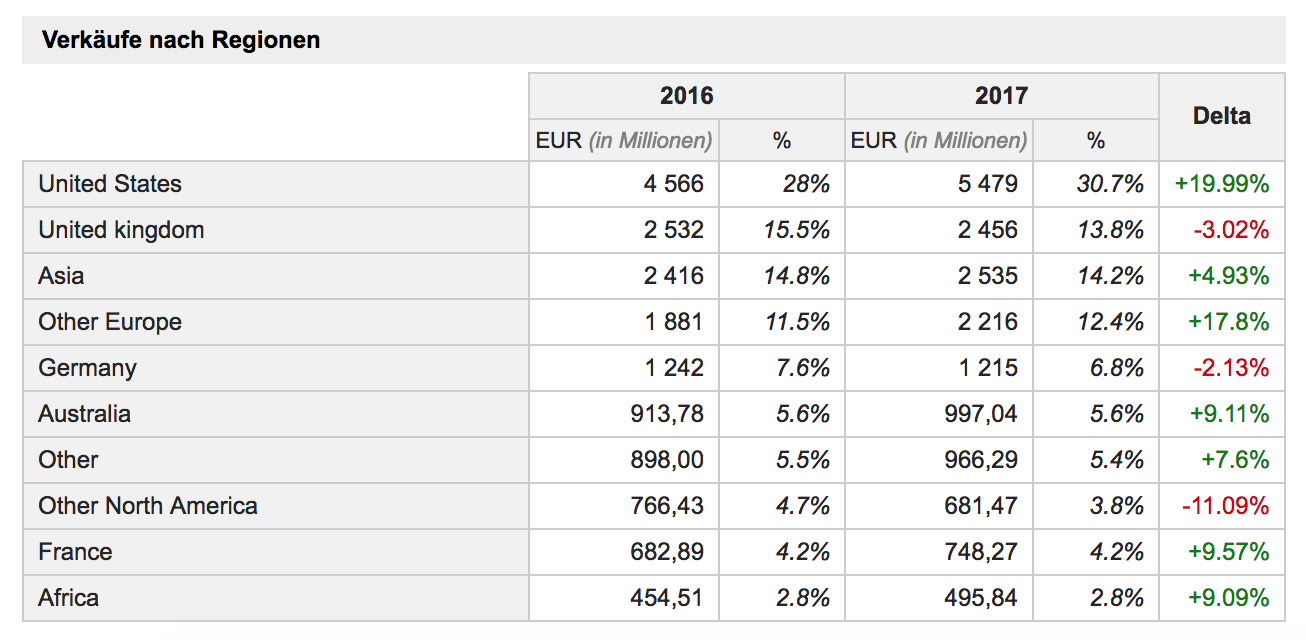The width and height of the screenshot is (1306, 640).
Task: Click the Delta column header
Action: click(x=1221, y=116)
